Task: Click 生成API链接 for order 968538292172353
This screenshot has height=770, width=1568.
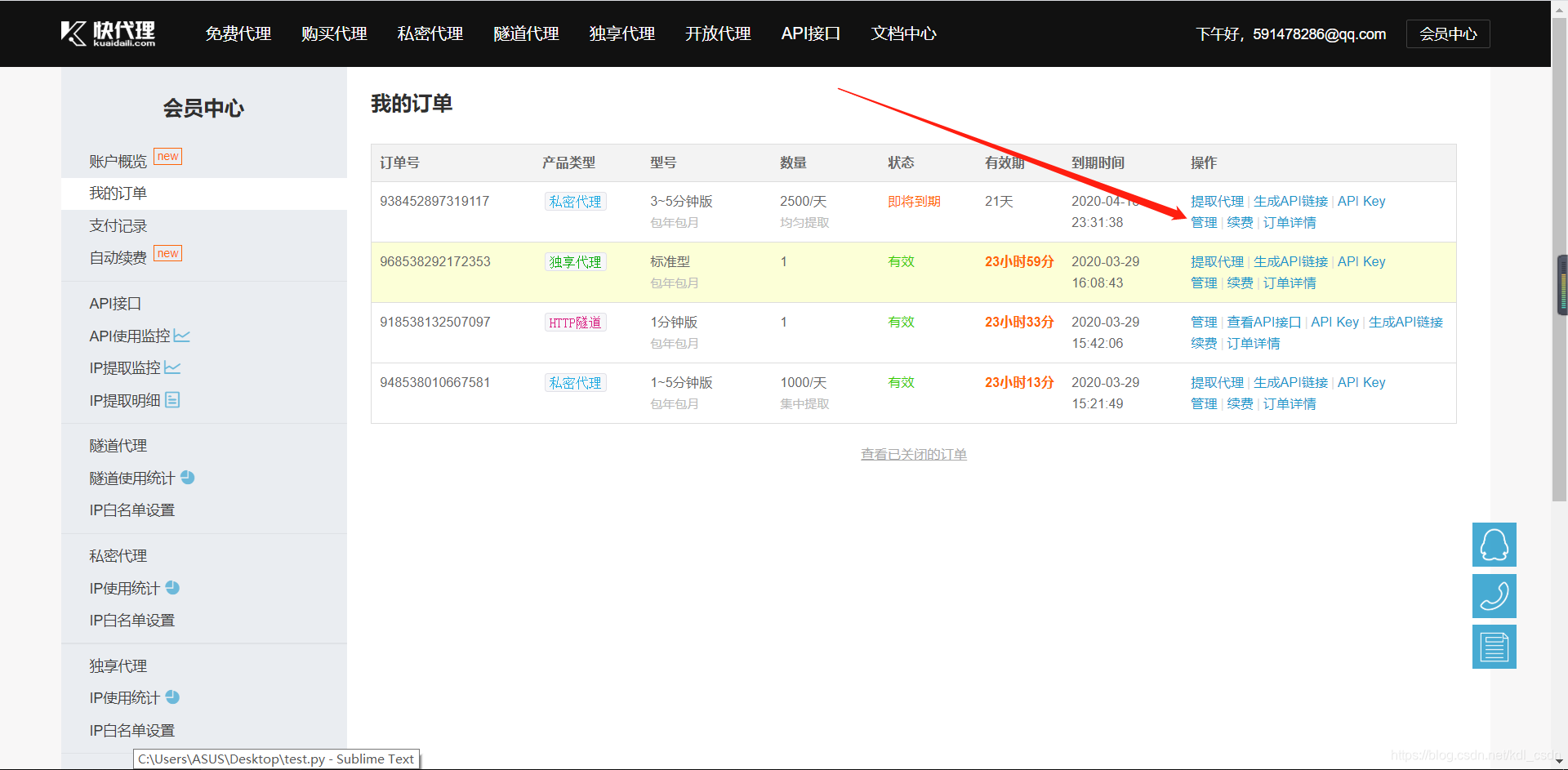Action: coord(1290,261)
